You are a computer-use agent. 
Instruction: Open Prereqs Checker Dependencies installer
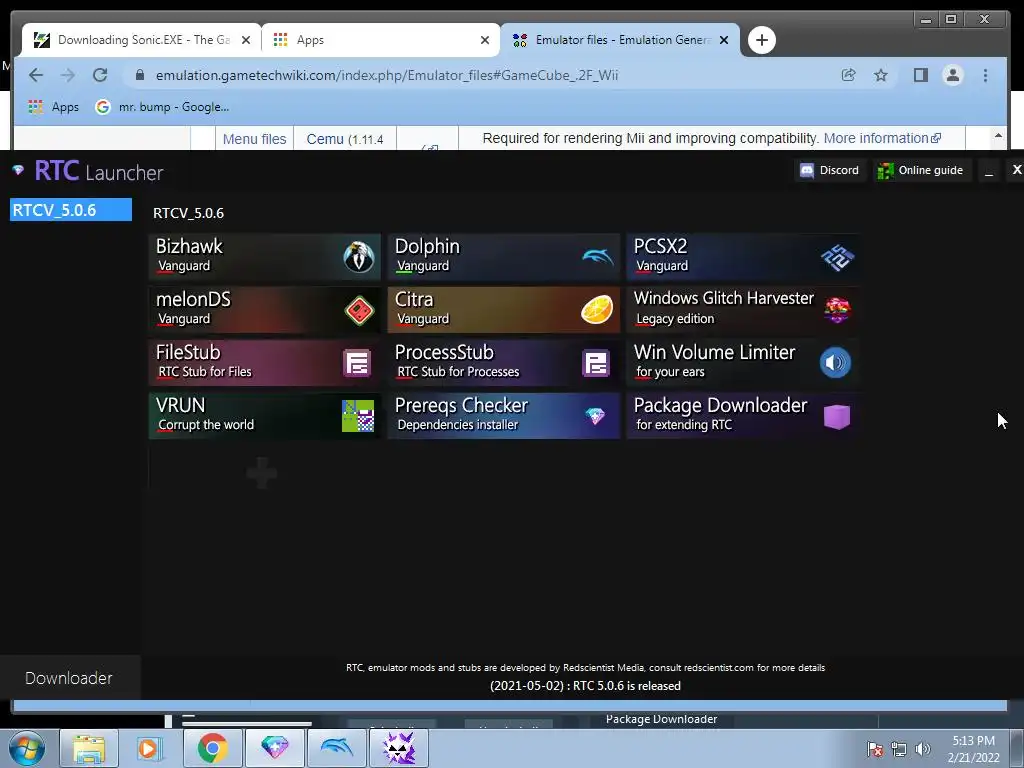pyautogui.click(x=504, y=415)
